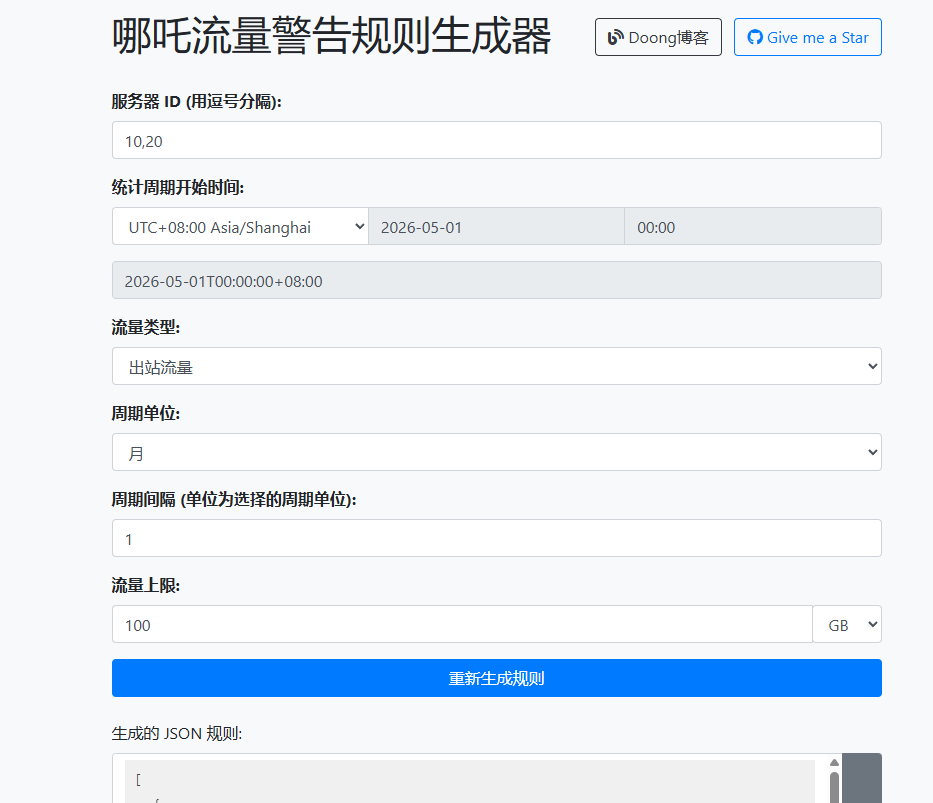Click the Give me a Star button
The image size is (933, 803).
pyautogui.click(x=807, y=37)
